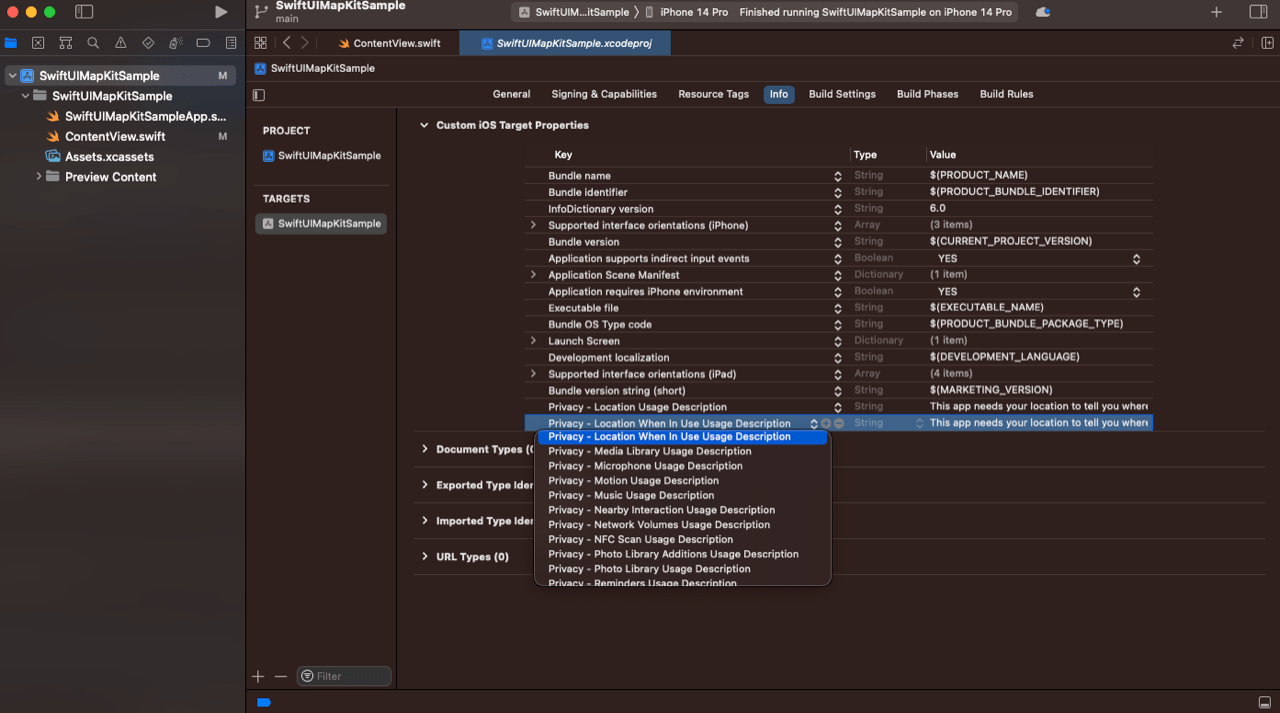Open the Find navigator magnifier icon
1280x713 pixels.
(x=93, y=43)
